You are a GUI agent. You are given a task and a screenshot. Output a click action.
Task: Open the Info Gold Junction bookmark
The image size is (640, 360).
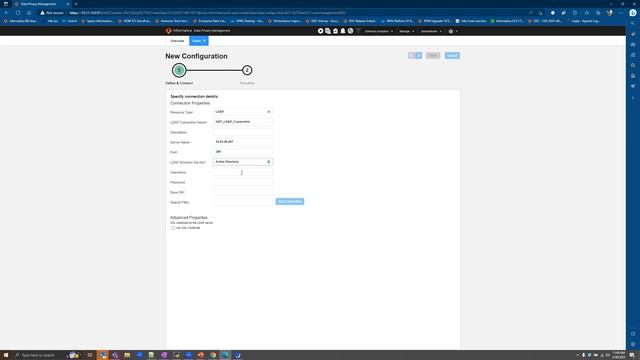471,21
